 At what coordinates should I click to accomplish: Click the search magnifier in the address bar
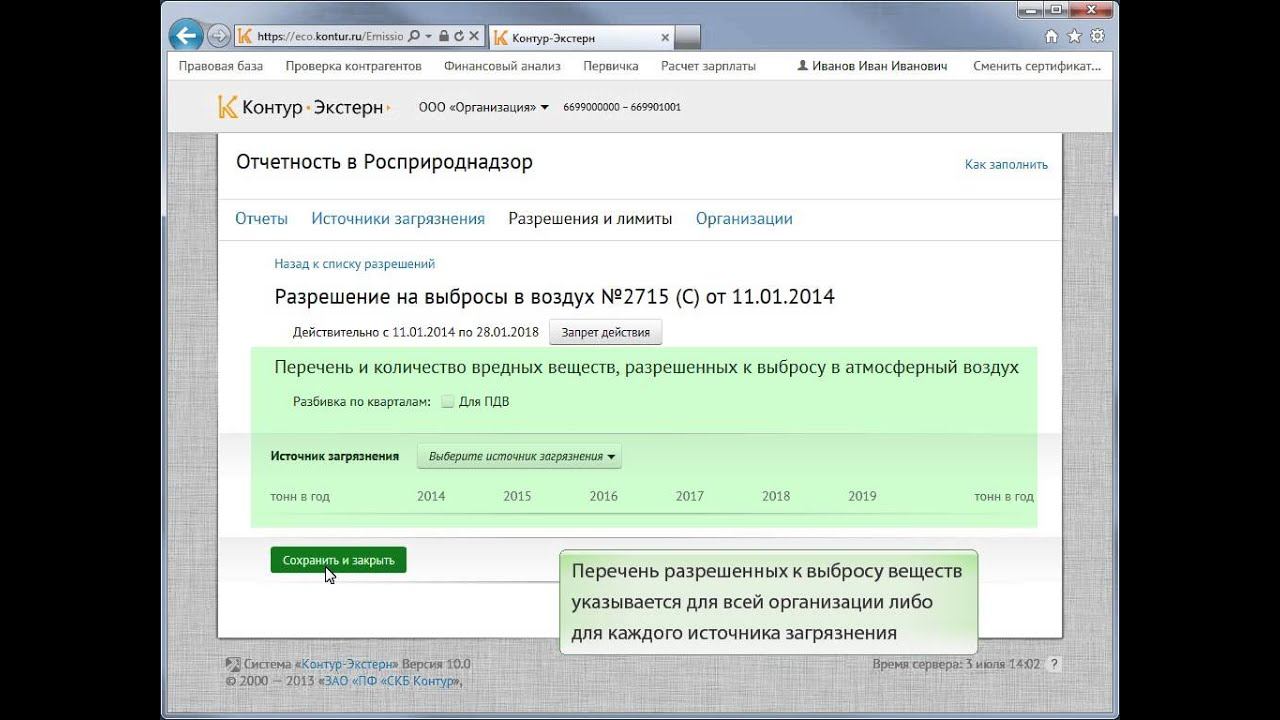point(414,37)
